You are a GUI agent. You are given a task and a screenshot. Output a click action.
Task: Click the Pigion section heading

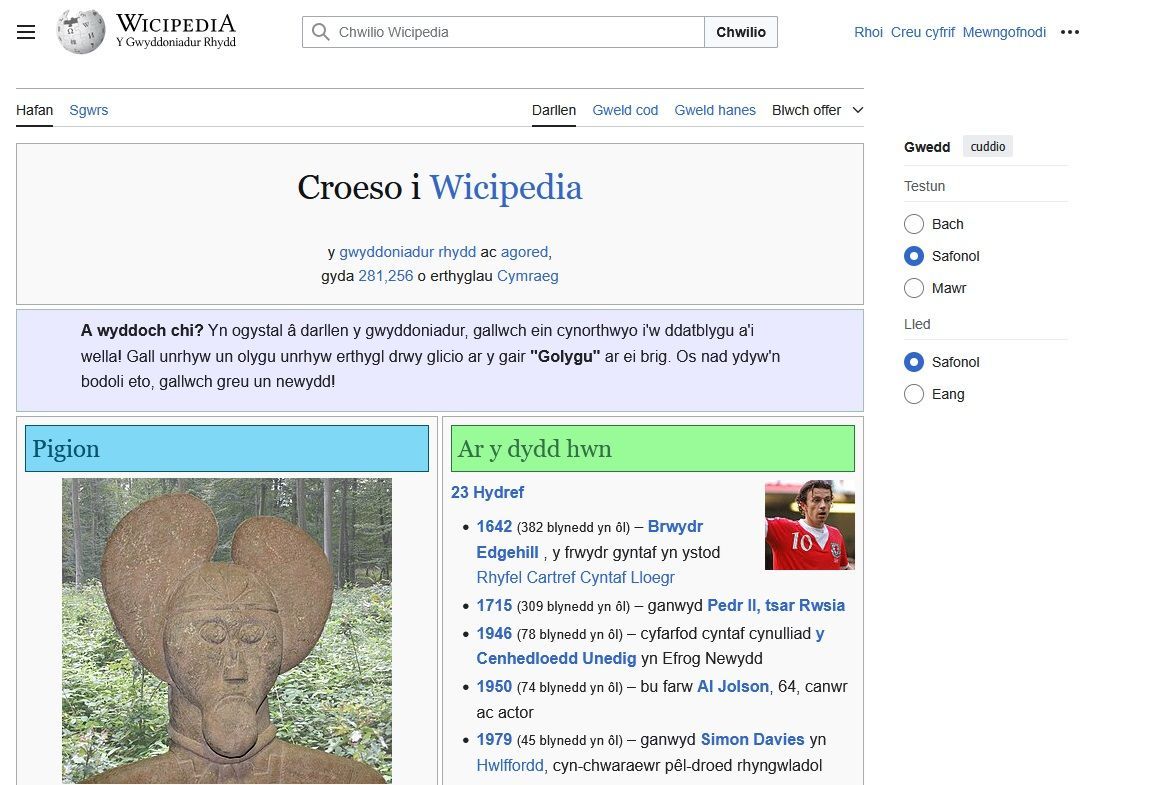66,449
